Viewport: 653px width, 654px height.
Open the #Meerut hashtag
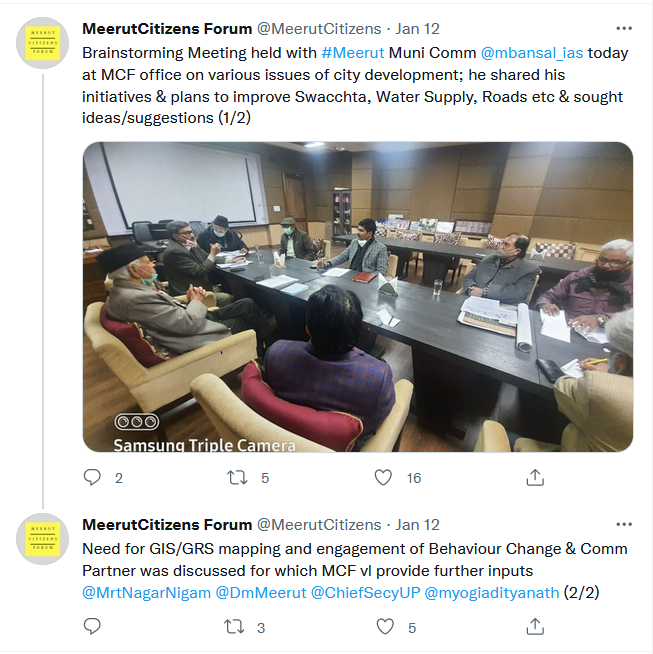click(353, 53)
